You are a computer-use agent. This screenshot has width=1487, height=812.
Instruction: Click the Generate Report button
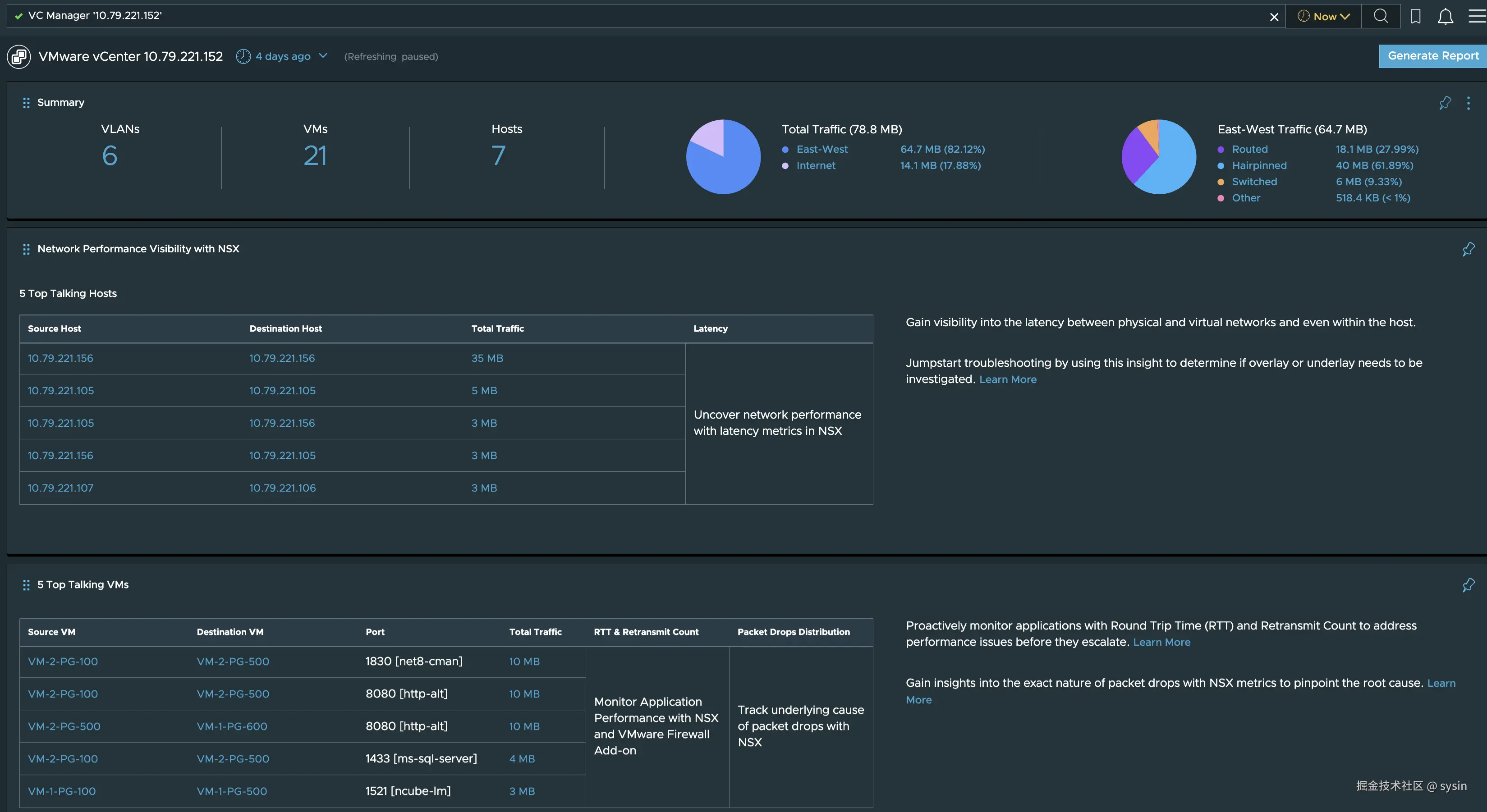coord(1433,56)
